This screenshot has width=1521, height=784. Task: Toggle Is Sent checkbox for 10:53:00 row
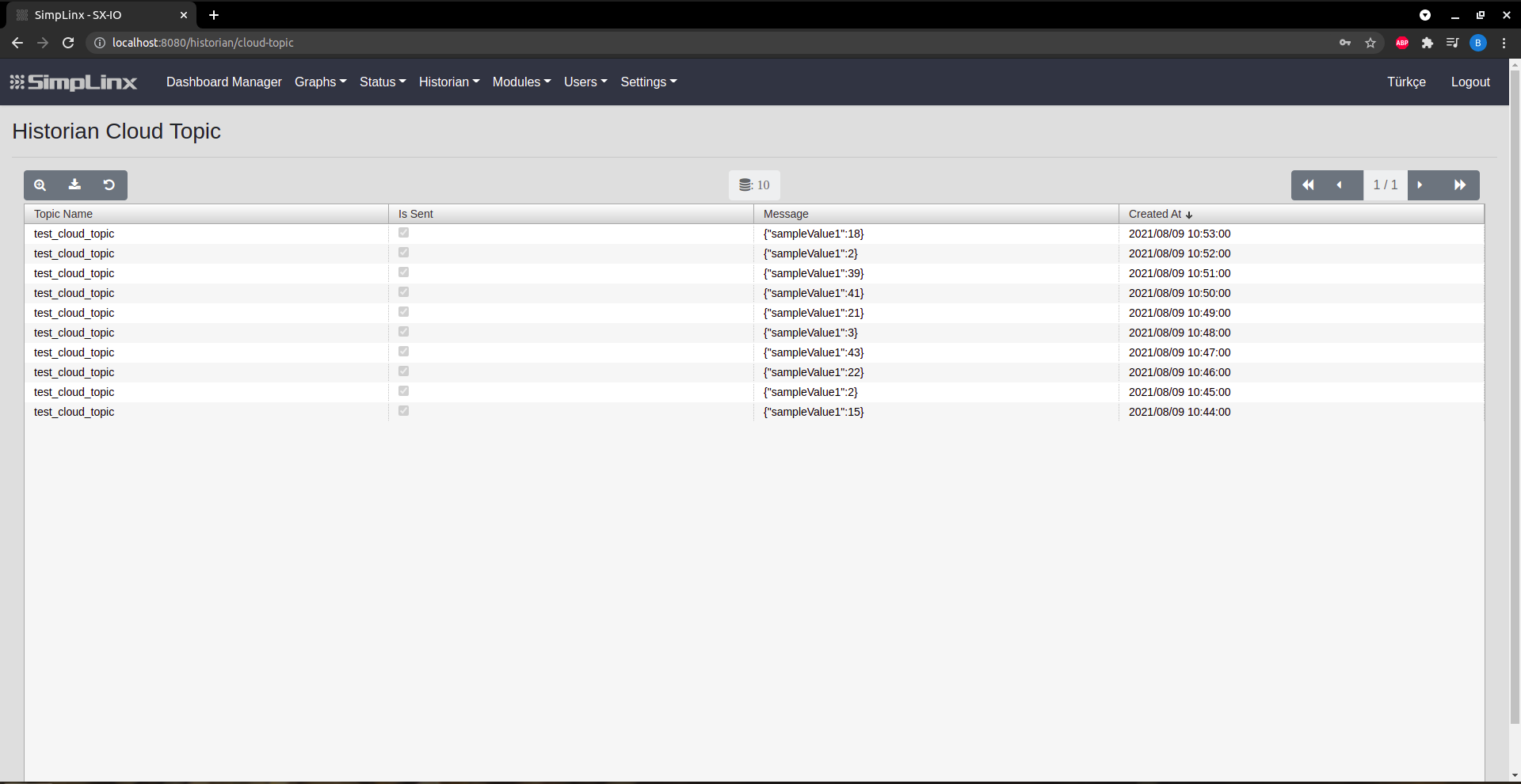404,233
